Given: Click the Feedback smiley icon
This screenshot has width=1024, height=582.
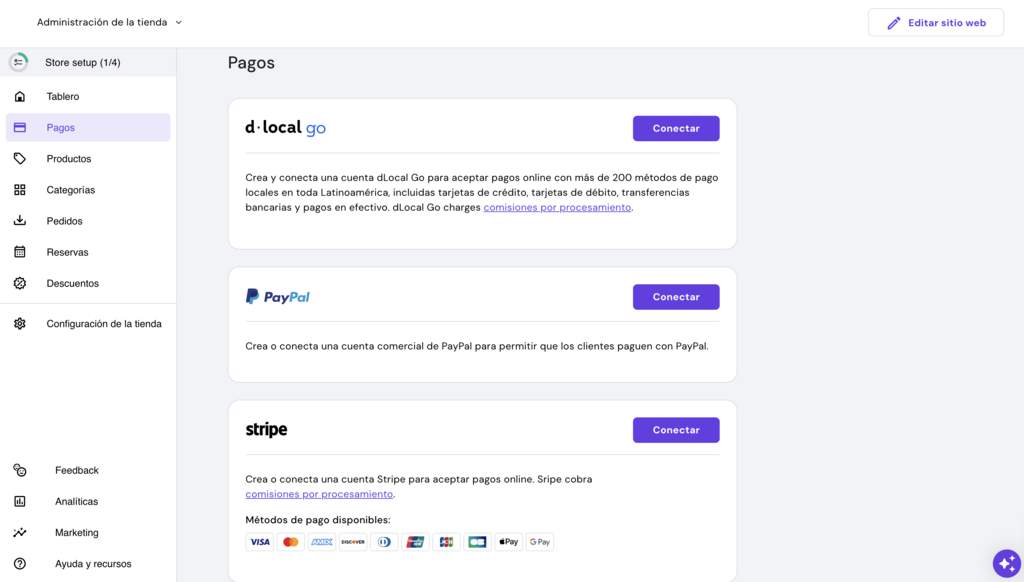Looking at the screenshot, I should 20,470.
